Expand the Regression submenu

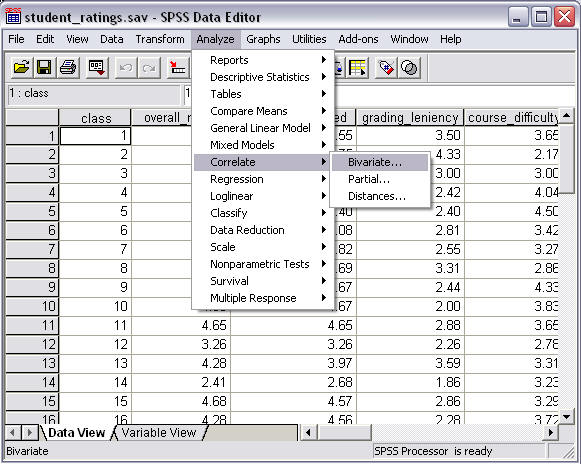262,179
